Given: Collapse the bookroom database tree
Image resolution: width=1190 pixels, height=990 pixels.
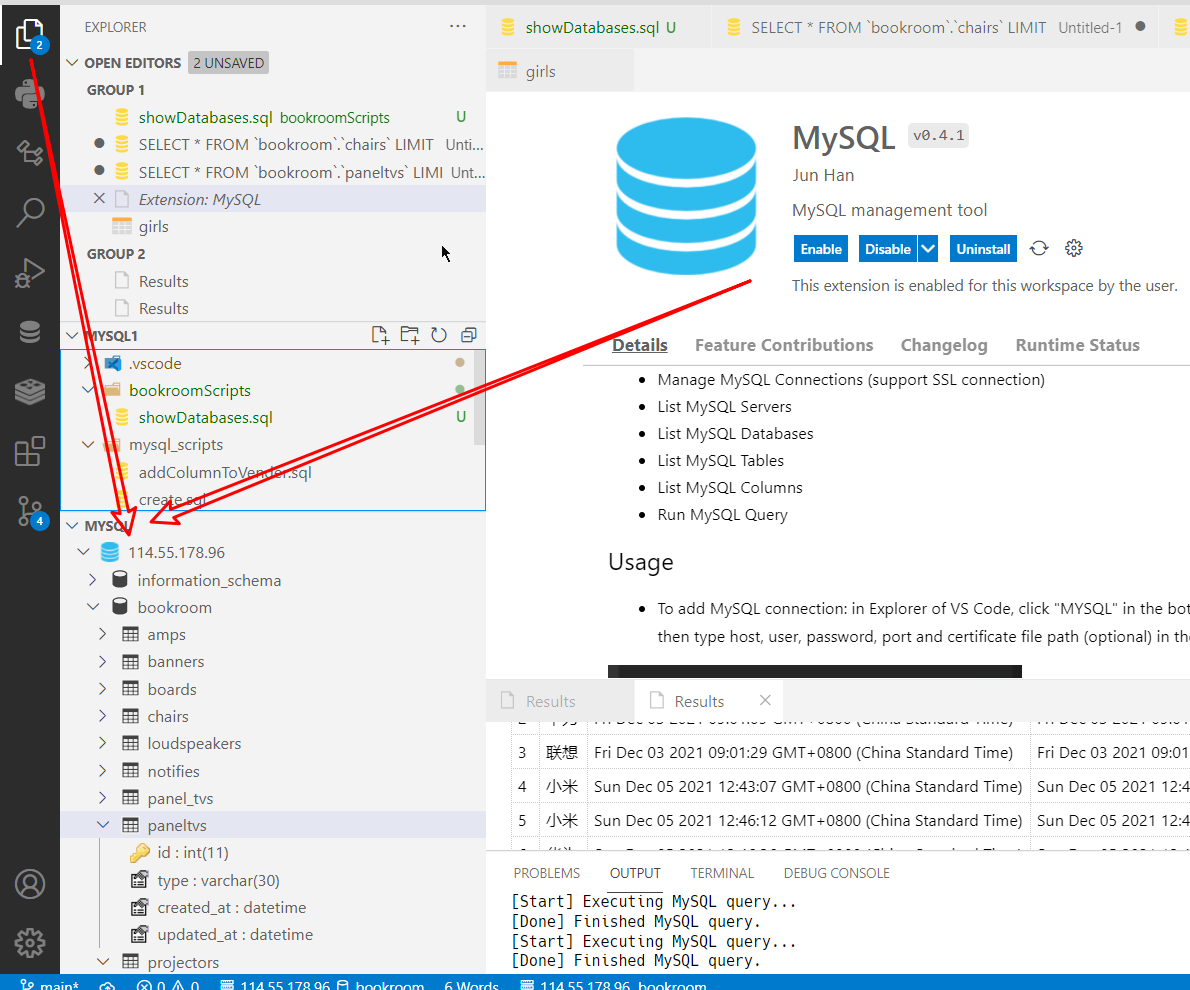Looking at the screenshot, I should click(x=92, y=607).
